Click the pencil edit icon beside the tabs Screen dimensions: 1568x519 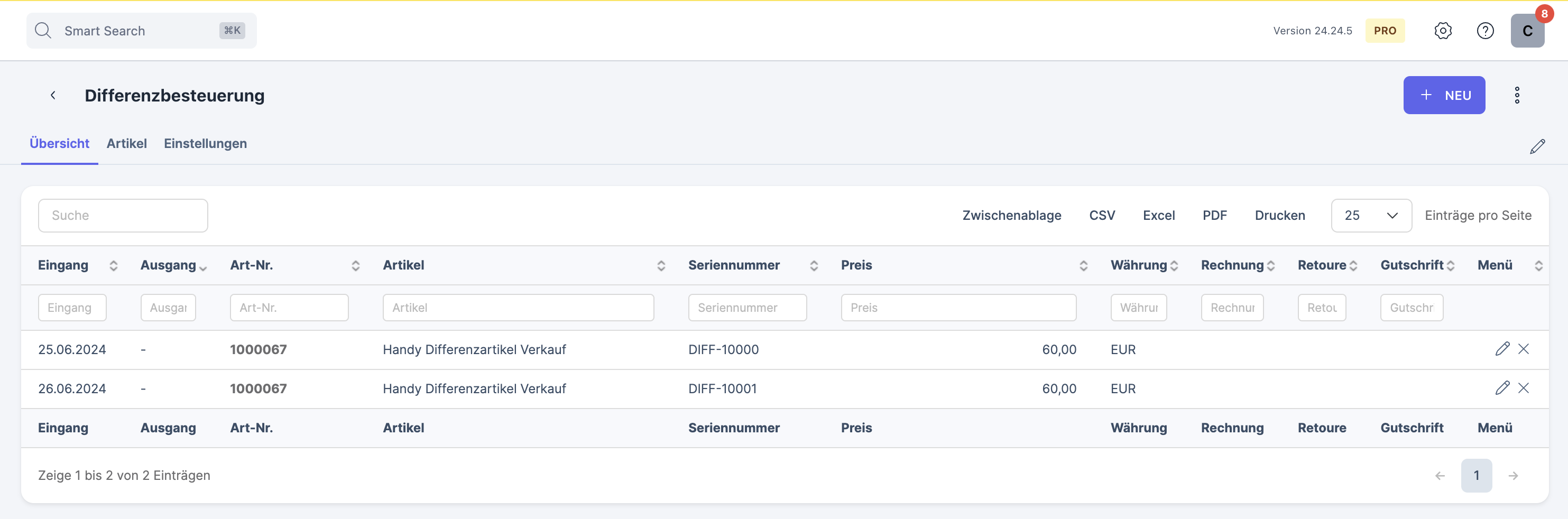point(1536,146)
